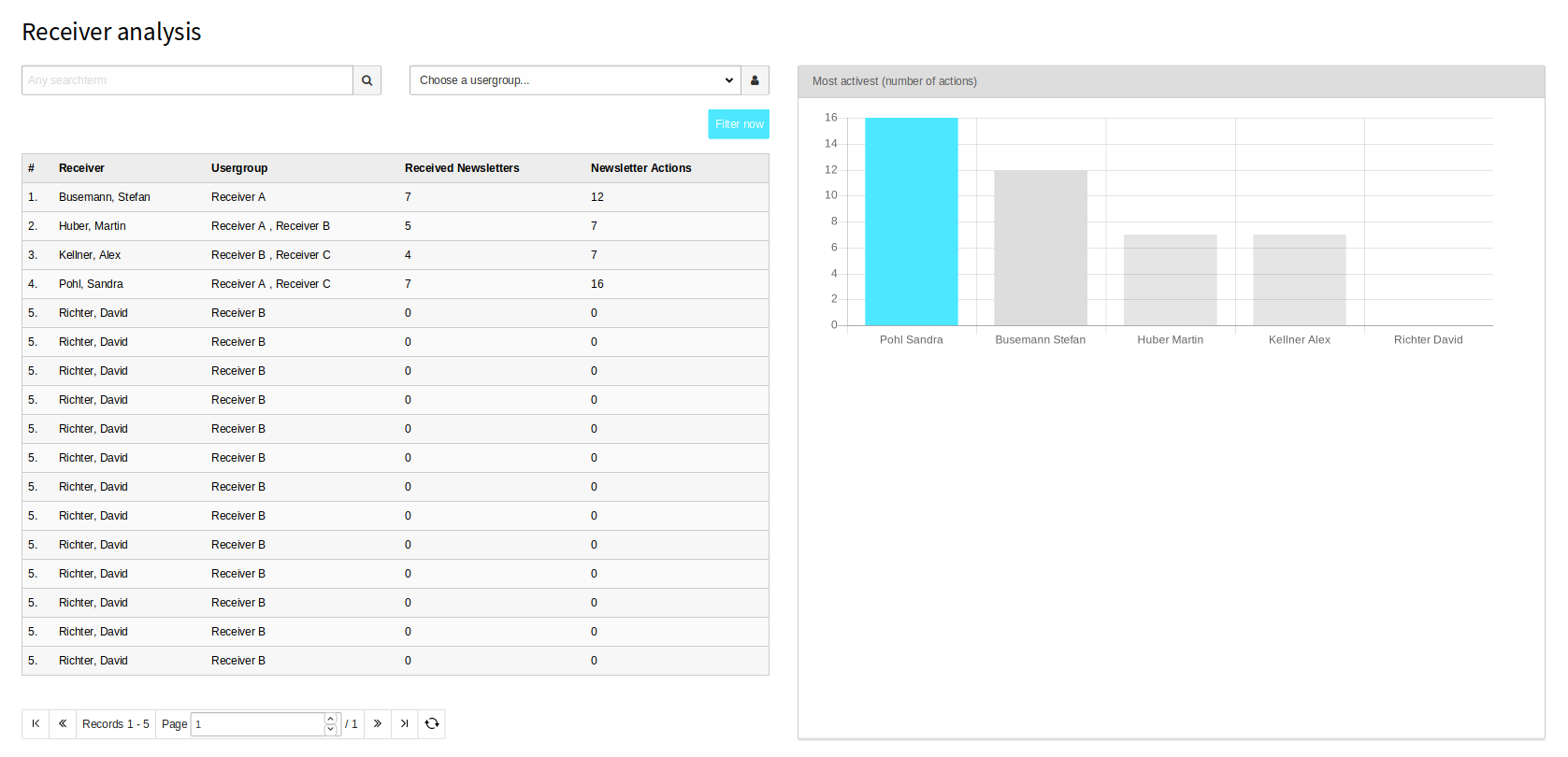Click the Busemann Stefan chart bar
The image size is (1568, 757).
[1040, 248]
